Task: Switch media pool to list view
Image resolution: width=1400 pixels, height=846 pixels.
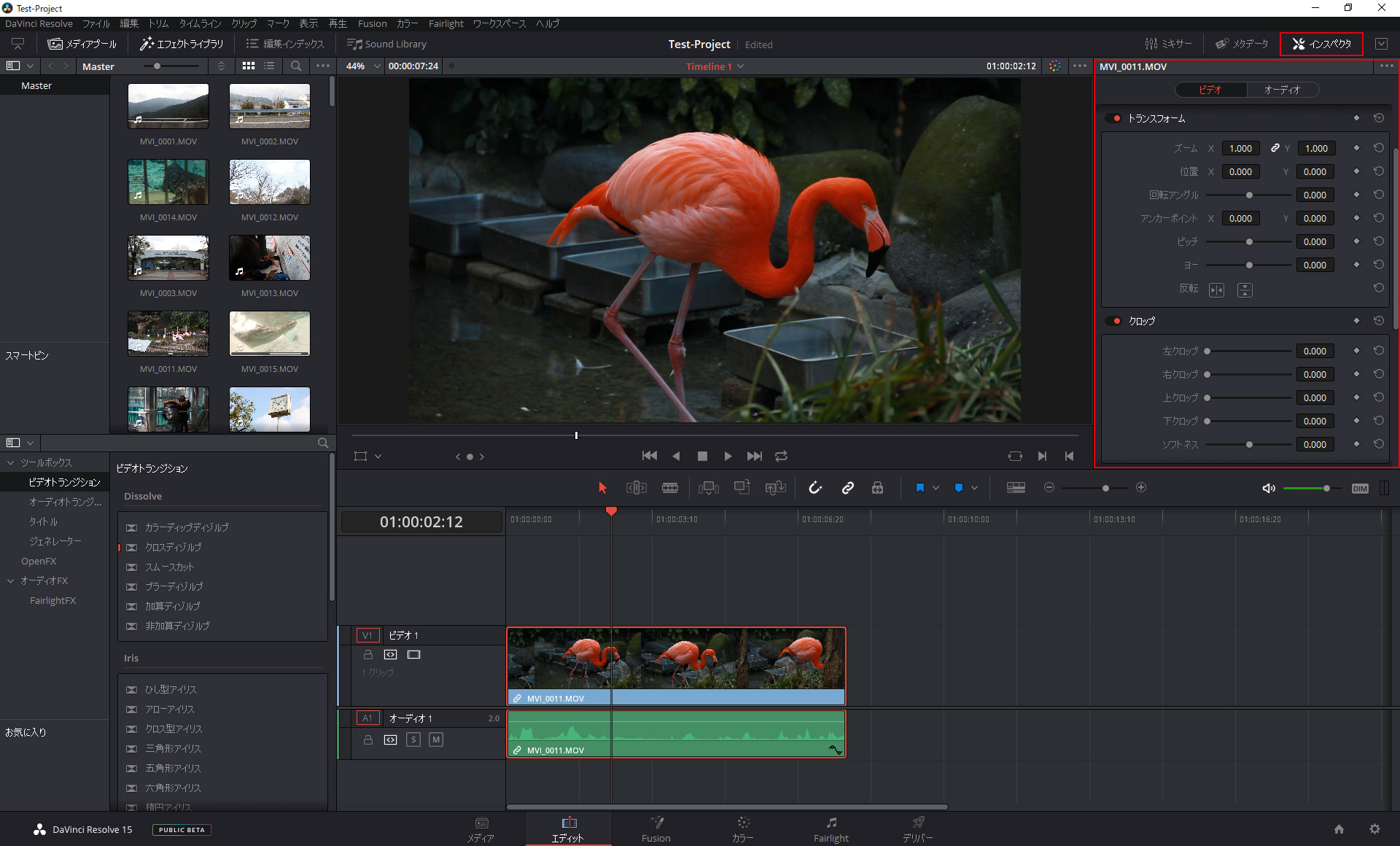Action: (x=269, y=66)
